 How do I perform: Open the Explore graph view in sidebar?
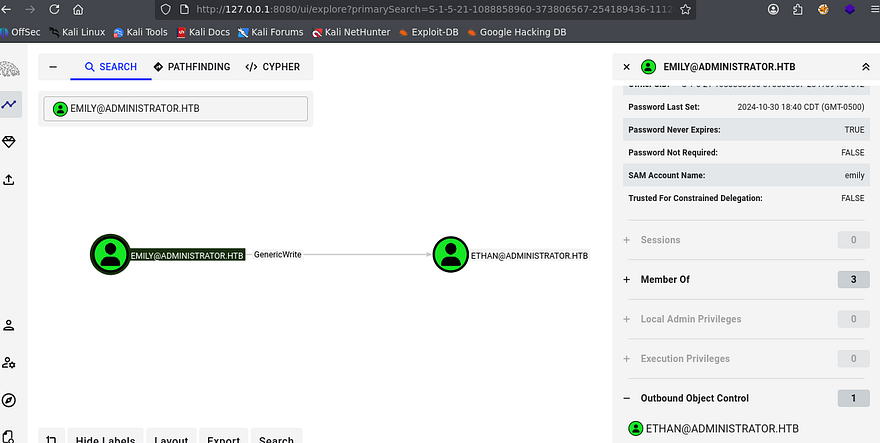point(10,104)
